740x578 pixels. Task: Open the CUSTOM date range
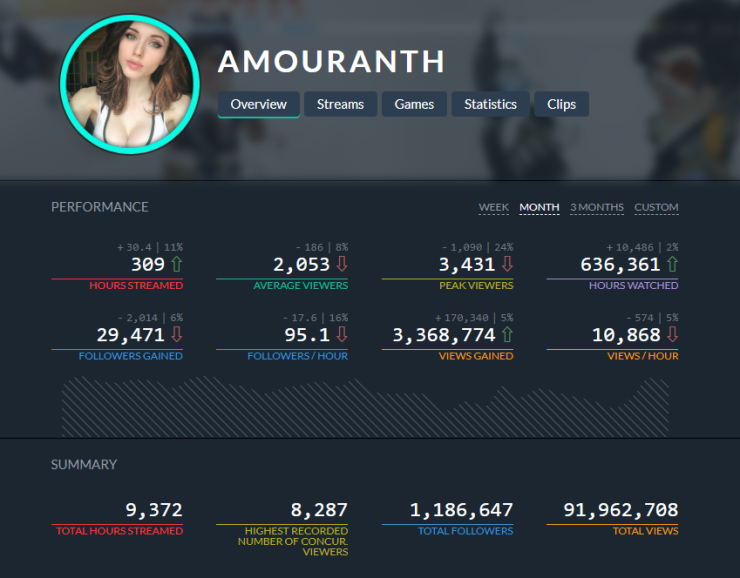tap(656, 208)
